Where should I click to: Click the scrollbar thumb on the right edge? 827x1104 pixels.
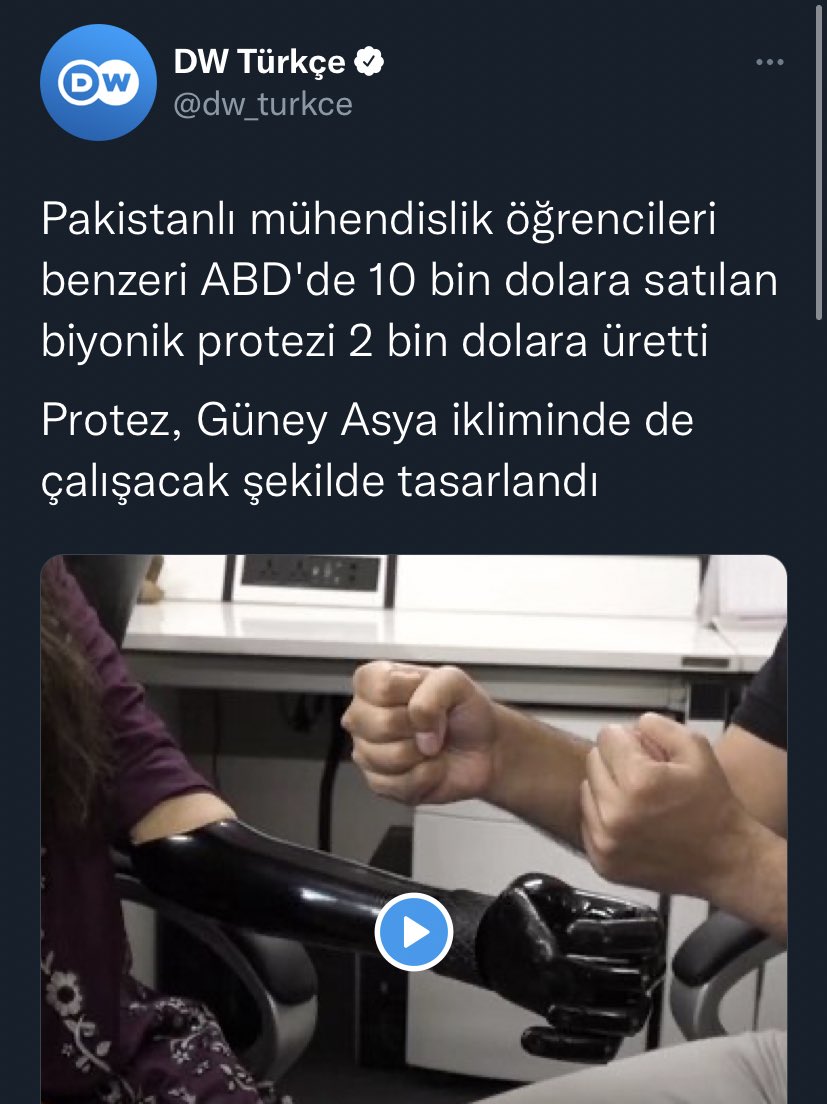tap(821, 161)
